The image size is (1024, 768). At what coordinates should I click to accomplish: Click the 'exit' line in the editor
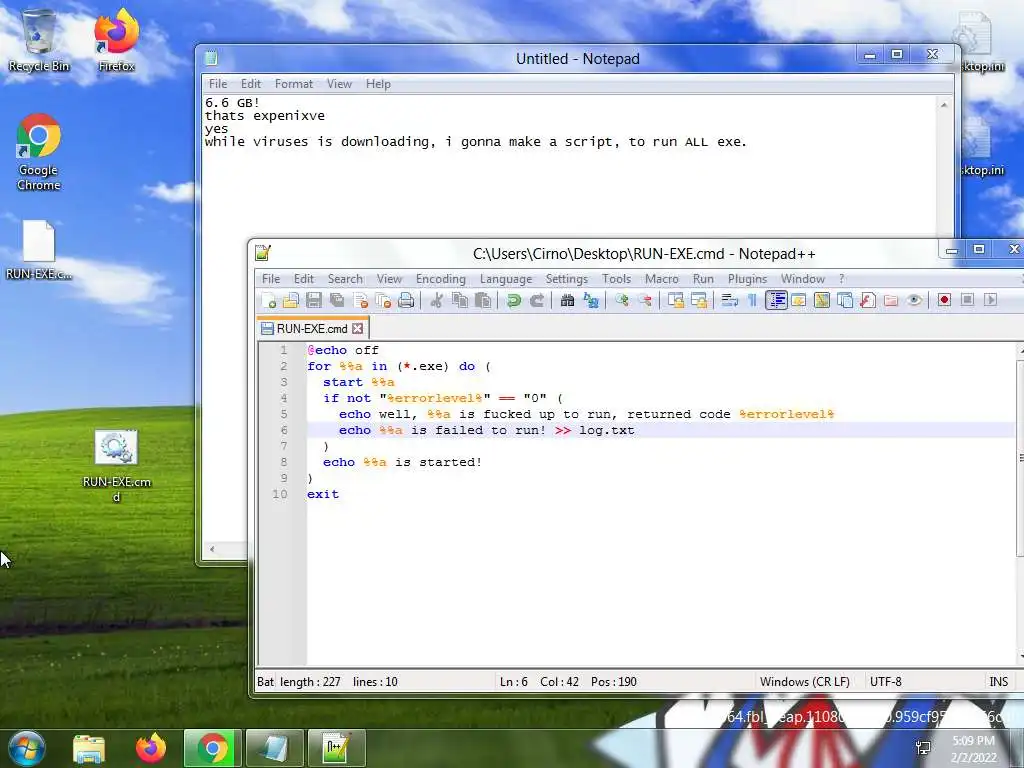point(323,494)
